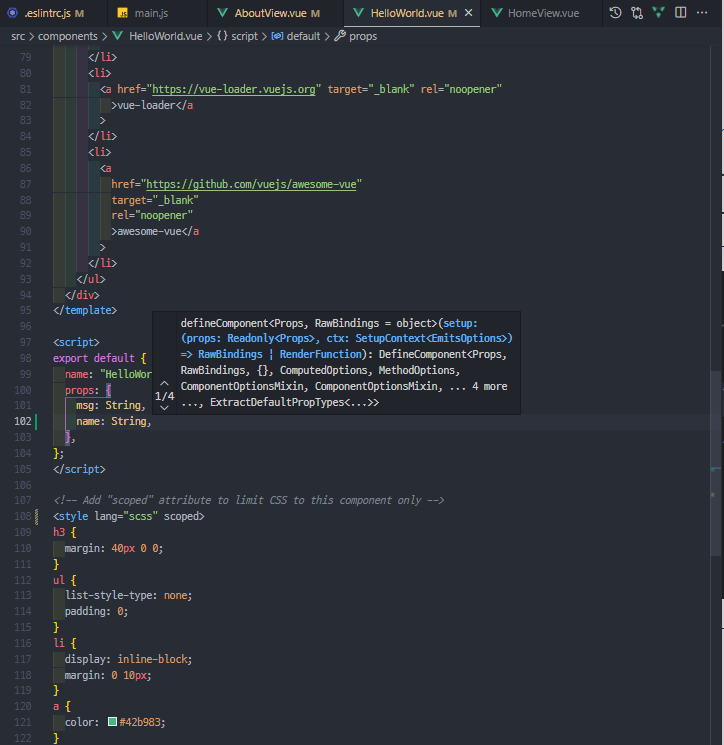This screenshot has height=745, width=724.
Task: Click line number 97 in gutter
Action: pyautogui.click(x=25, y=342)
